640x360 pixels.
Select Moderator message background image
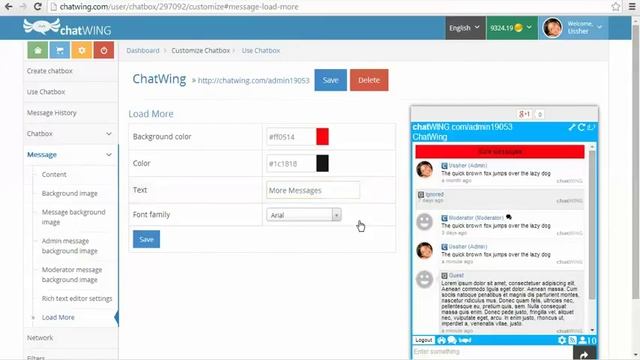click(x=72, y=275)
